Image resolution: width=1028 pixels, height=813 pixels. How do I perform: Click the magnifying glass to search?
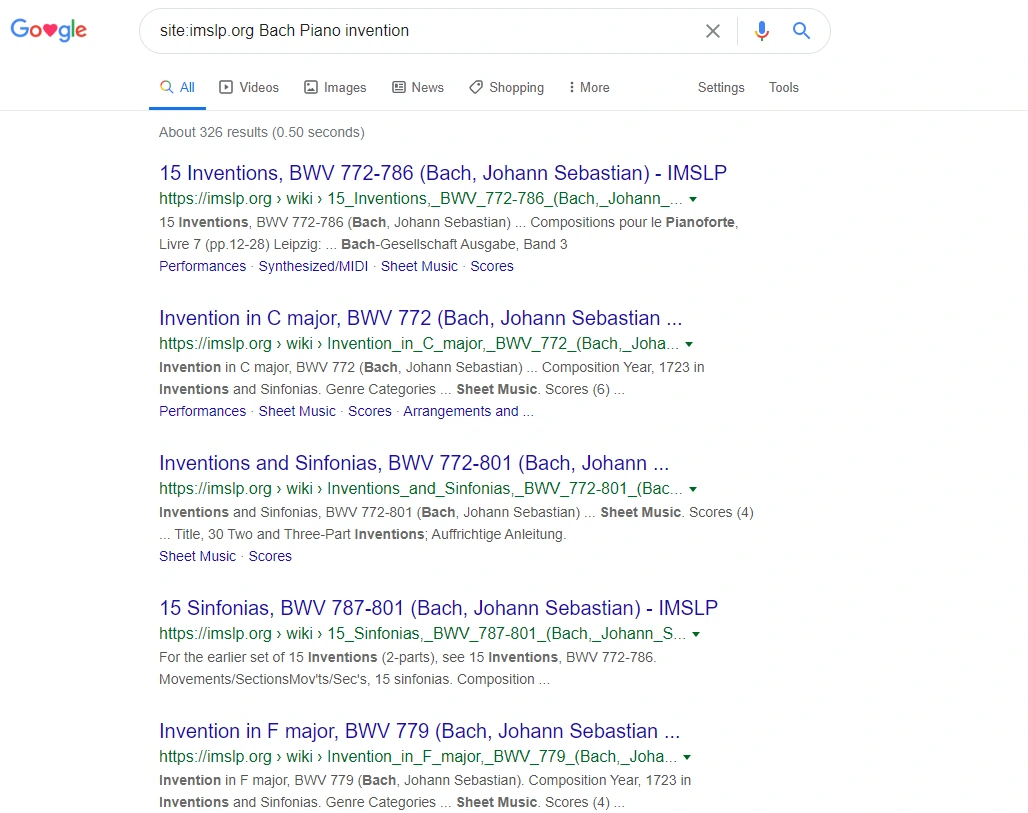(801, 31)
